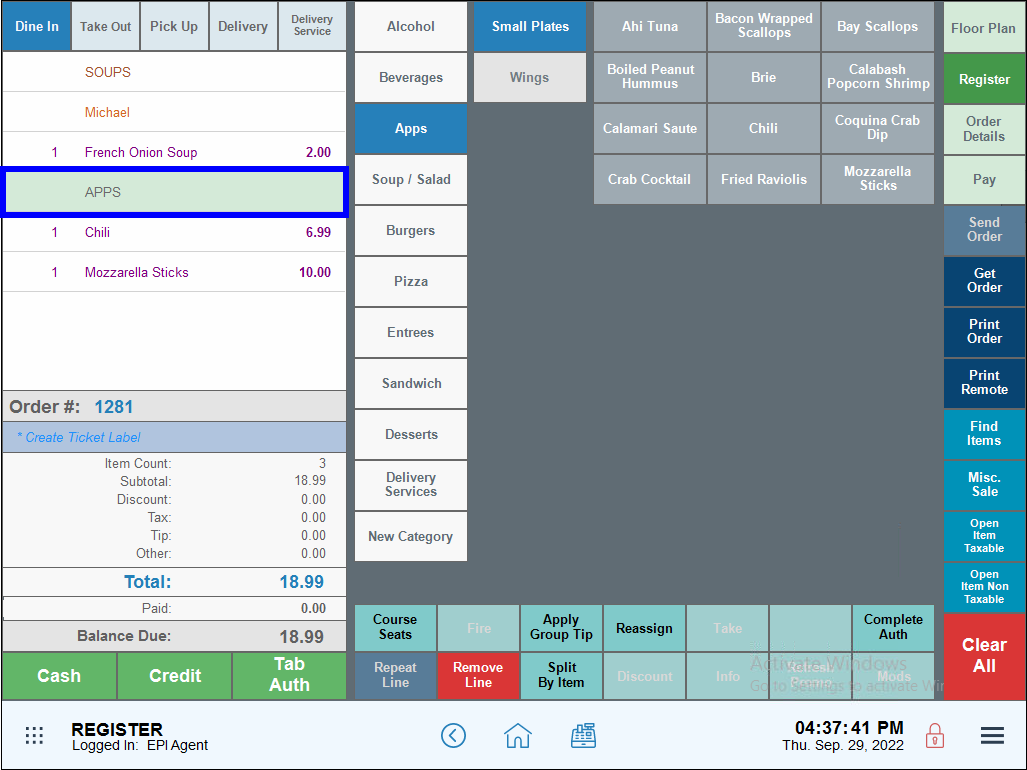Select the Small Plates subcategory
This screenshot has width=1027, height=770.
530,26
